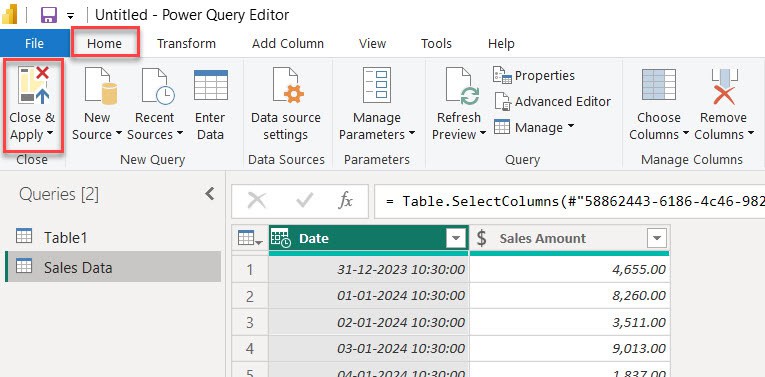Click the Remove Columns icon
Image resolution: width=765 pixels, height=377 pixels.
coord(724,86)
